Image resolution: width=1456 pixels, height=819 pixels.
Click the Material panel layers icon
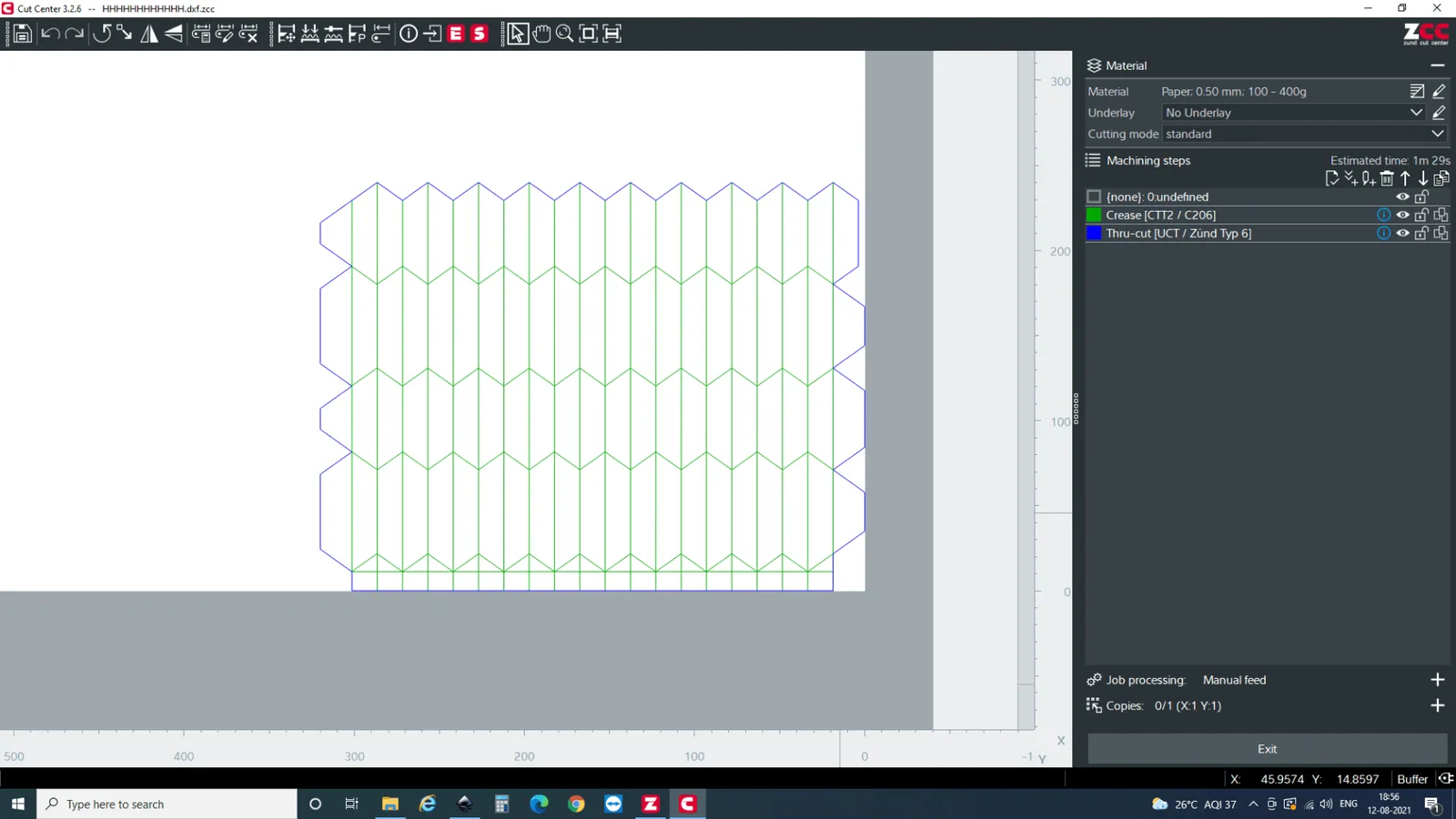coord(1094,66)
